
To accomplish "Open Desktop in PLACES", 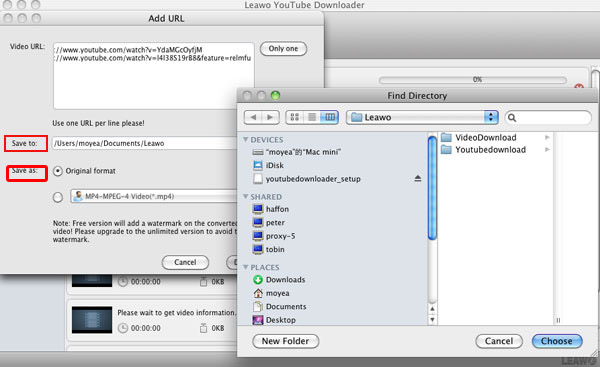I will 274,320.
